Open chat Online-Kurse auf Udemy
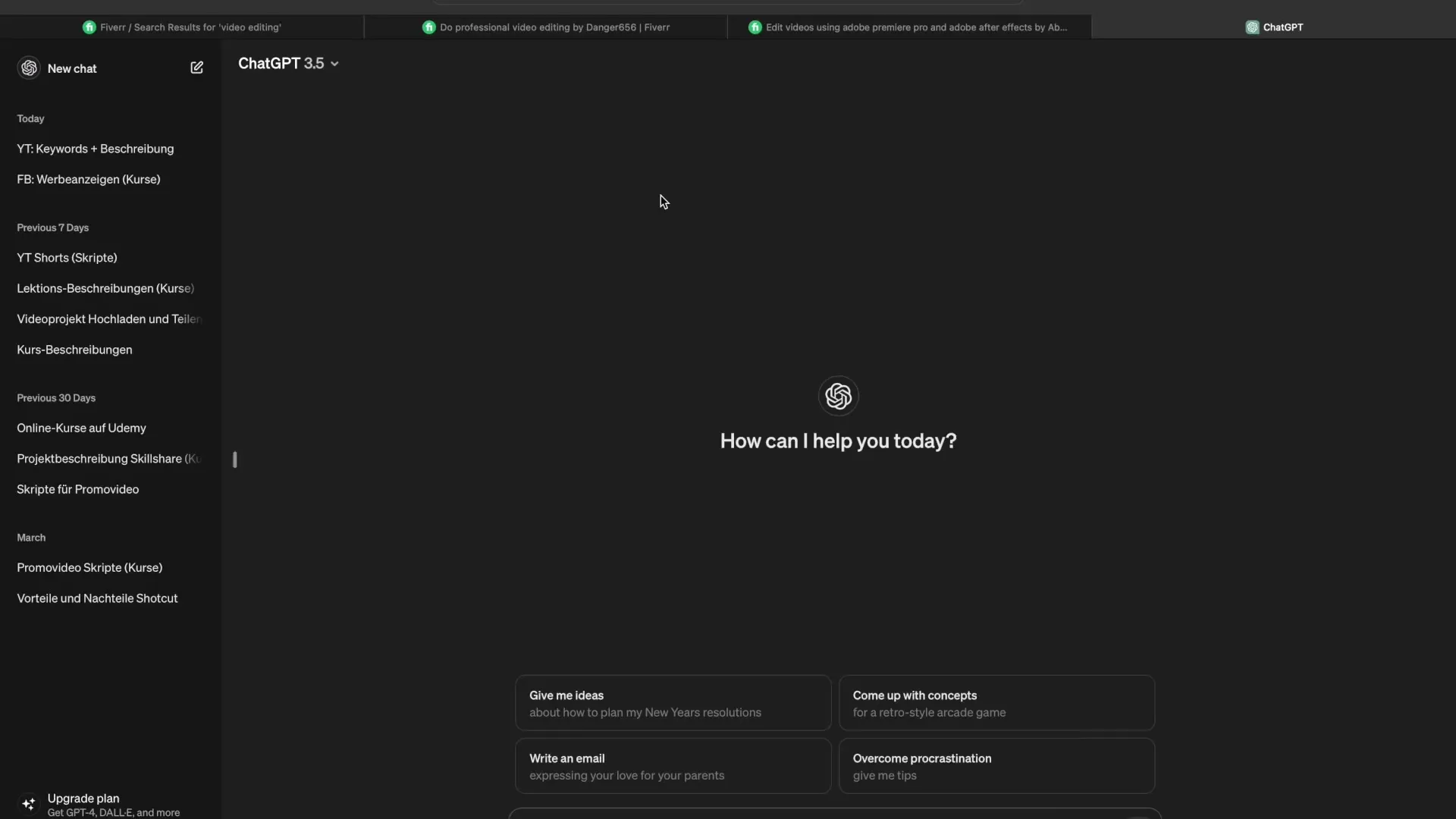Screen dimensions: 1456x819 pos(81,428)
